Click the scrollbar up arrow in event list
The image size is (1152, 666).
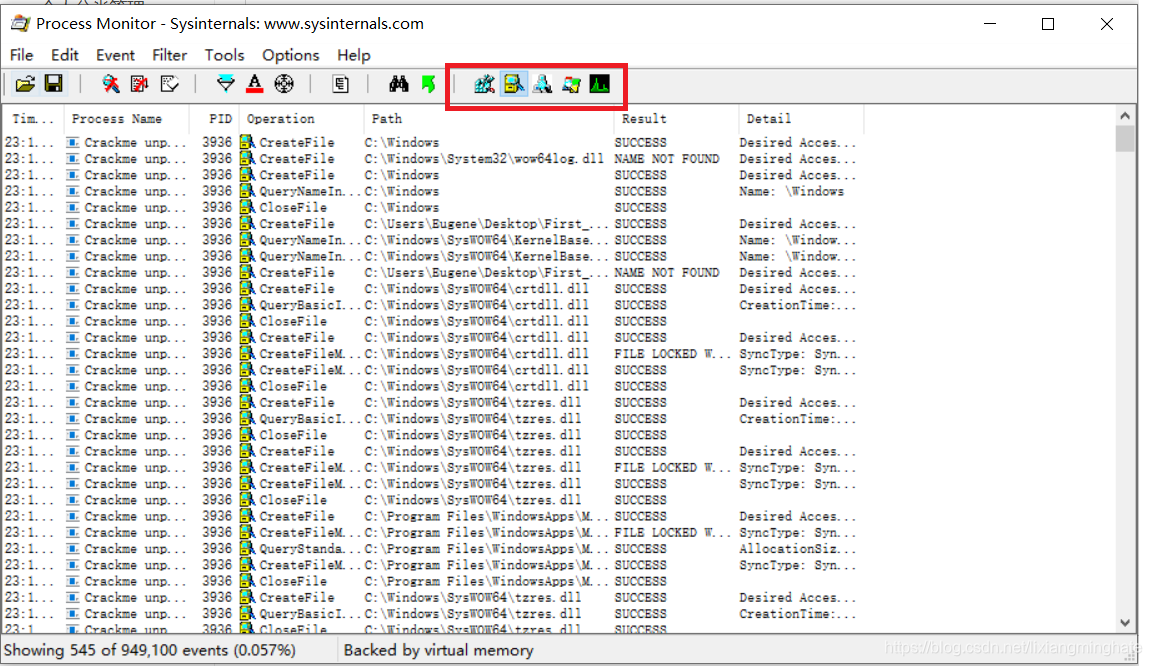[x=1125, y=115]
